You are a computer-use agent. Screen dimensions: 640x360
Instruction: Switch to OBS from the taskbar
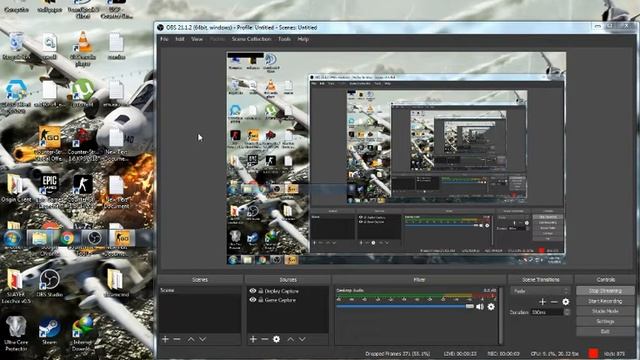click(x=94, y=238)
